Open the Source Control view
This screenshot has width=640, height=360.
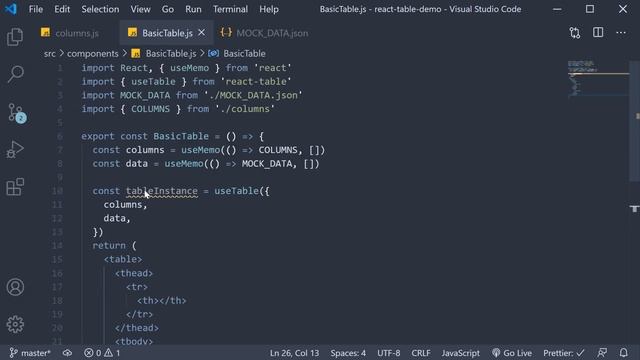(16, 112)
